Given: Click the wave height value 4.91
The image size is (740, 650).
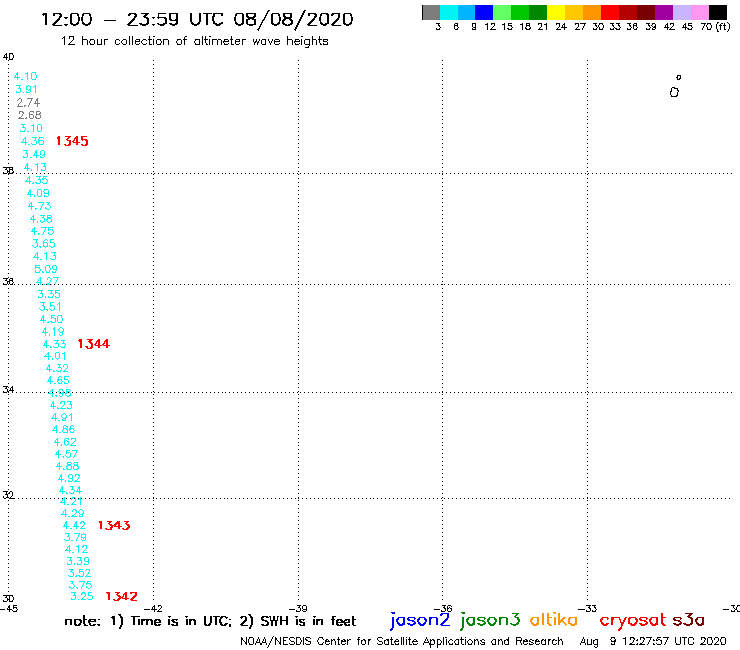Looking at the screenshot, I should point(62,417).
